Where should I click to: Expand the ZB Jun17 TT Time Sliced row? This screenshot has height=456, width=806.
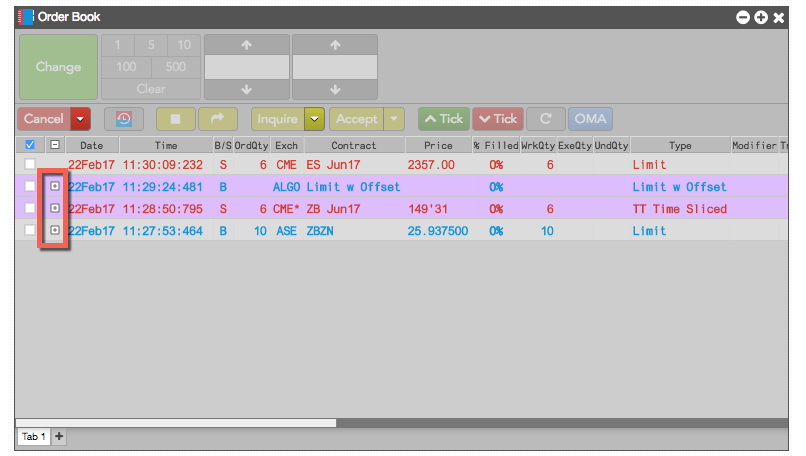point(54,208)
